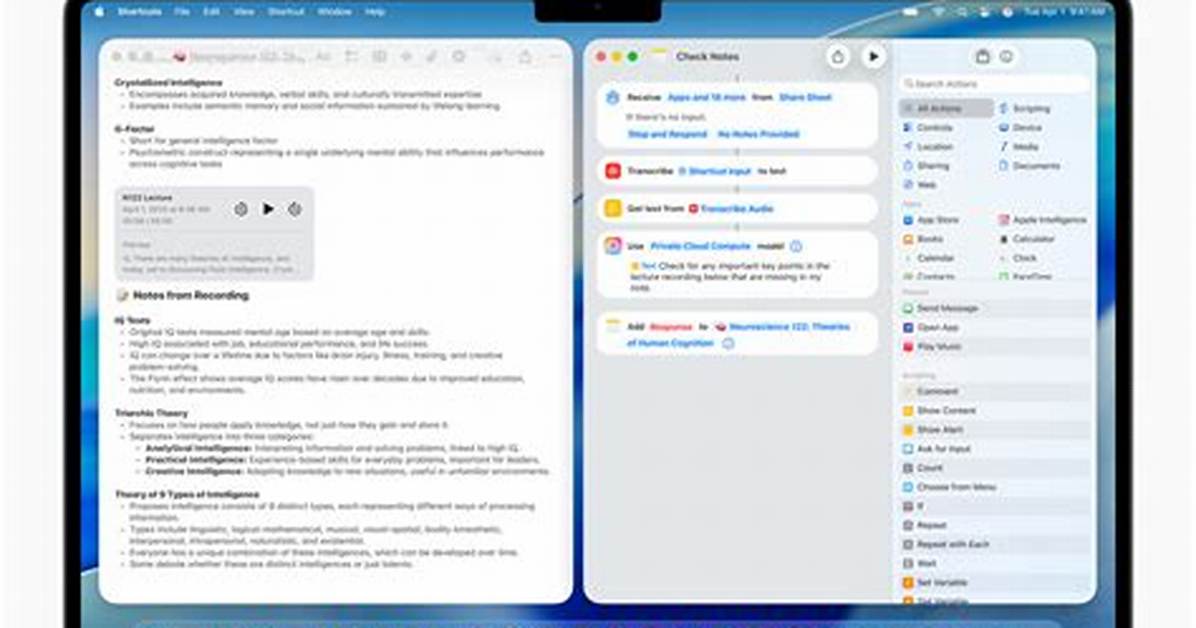Open the 'Transcribe Audio' variable token
1196x628 pixels.
[731, 208]
